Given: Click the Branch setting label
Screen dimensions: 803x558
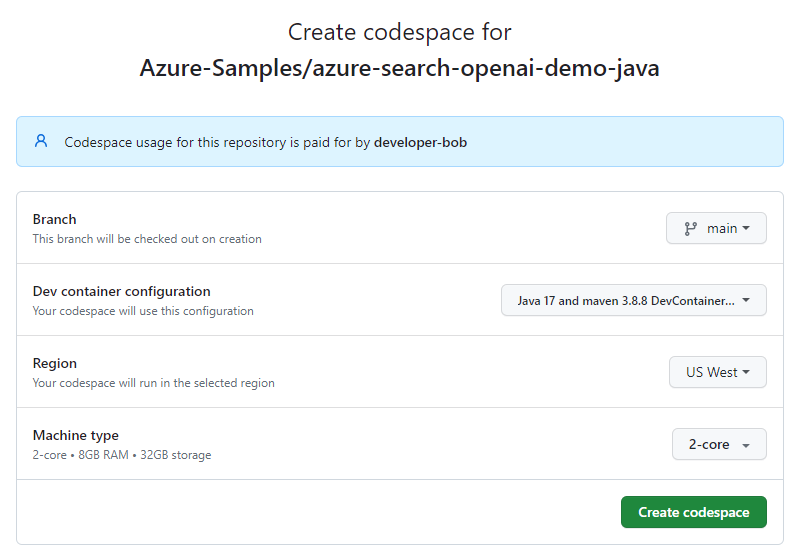Looking at the screenshot, I should pos(55,219).
